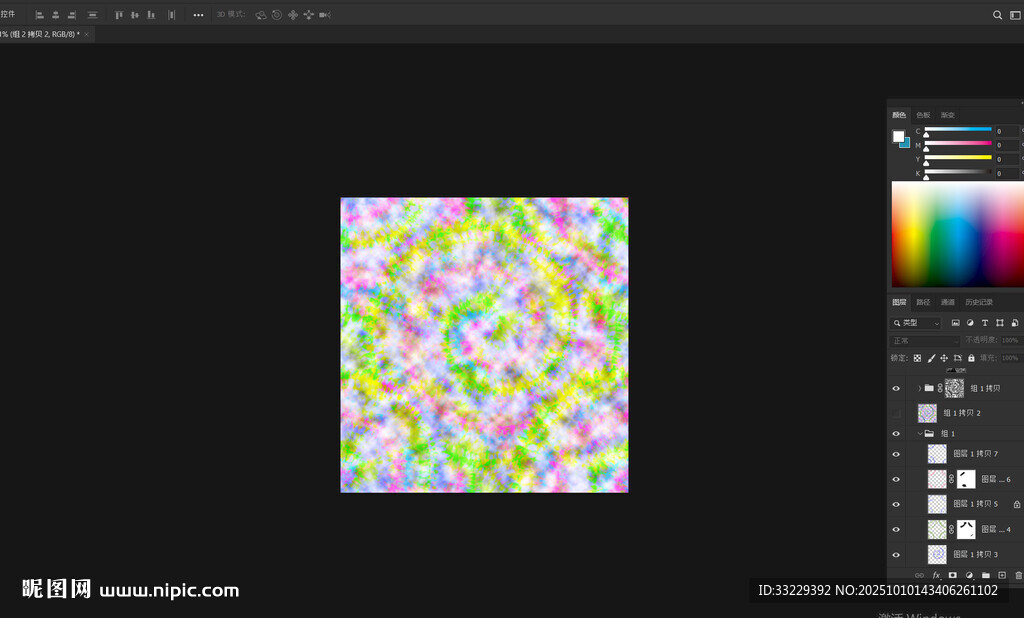
Task: Click the delete layer trash icon
Action: (x=1018, y=576)
